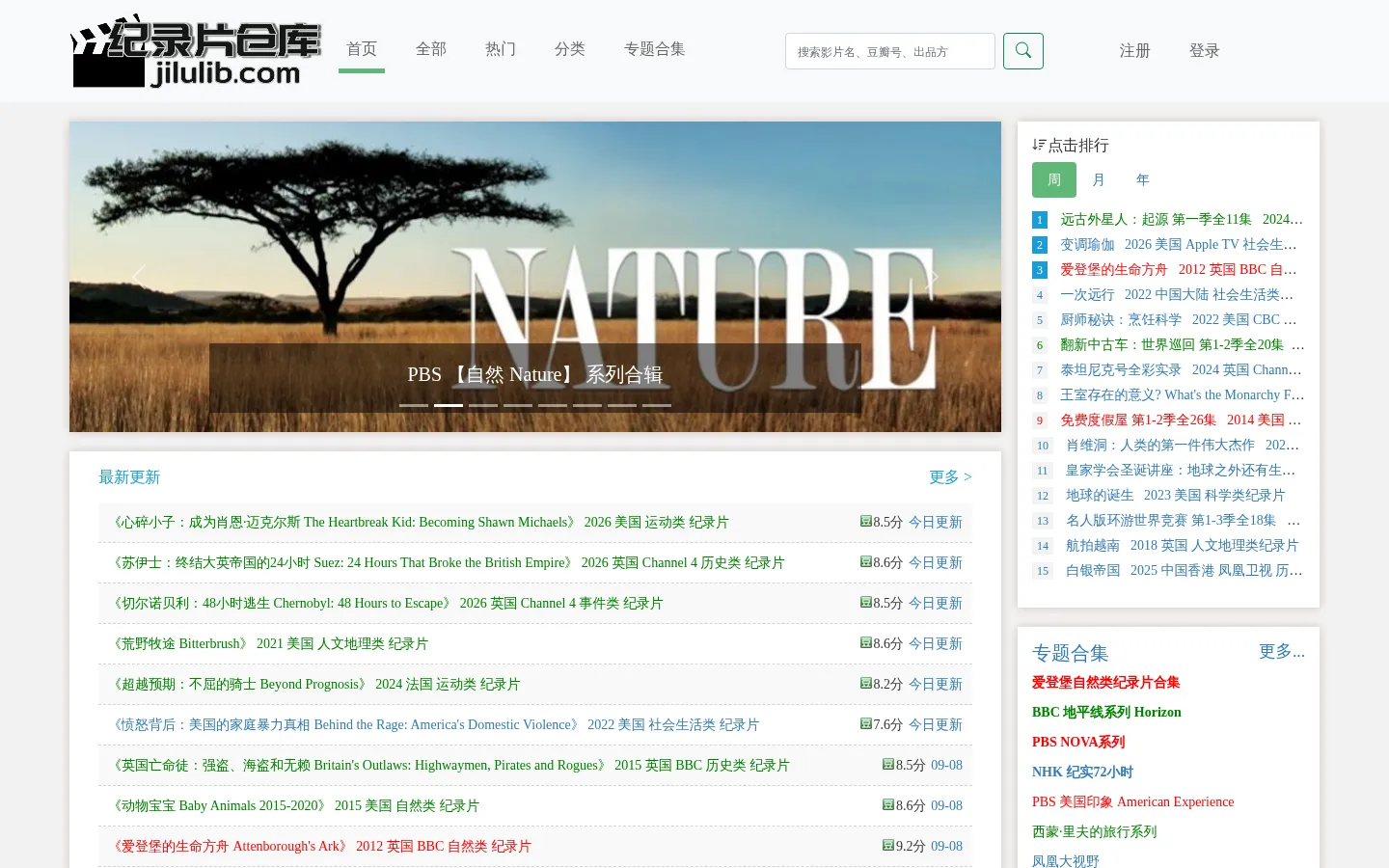Open 远古外星人：起源 ranking entry

1182,220
